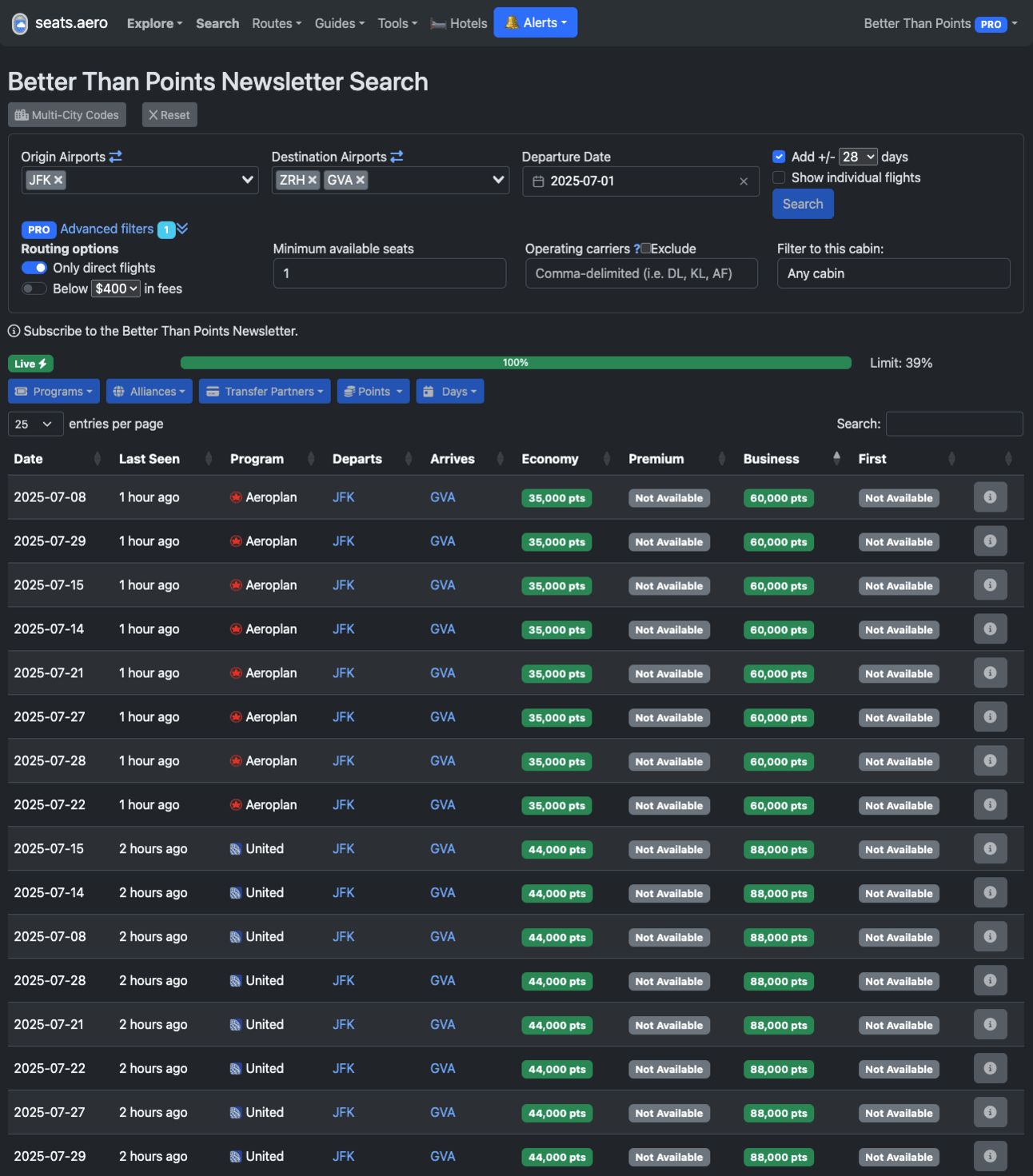The width and height of the screenshot is (1033, 1176).
Task: Remove the JFK origin airport tag
Action: (58, 180)
